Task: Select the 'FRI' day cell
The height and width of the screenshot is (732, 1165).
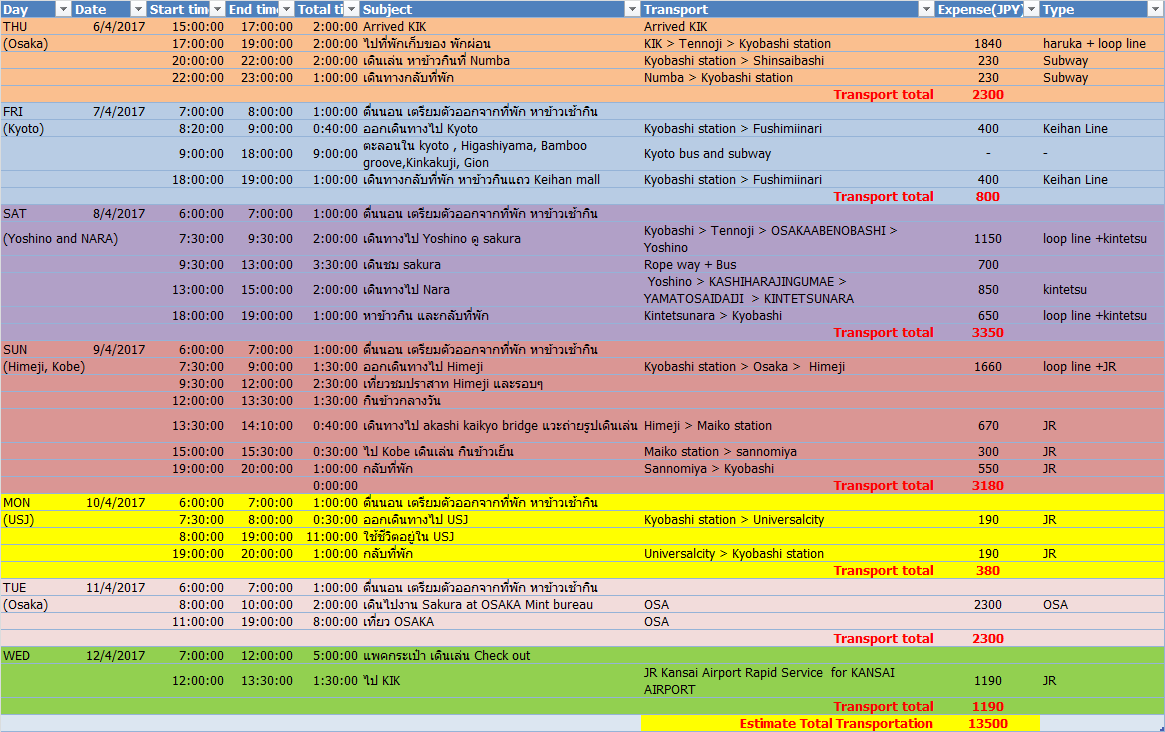Action: click(13, 111)
